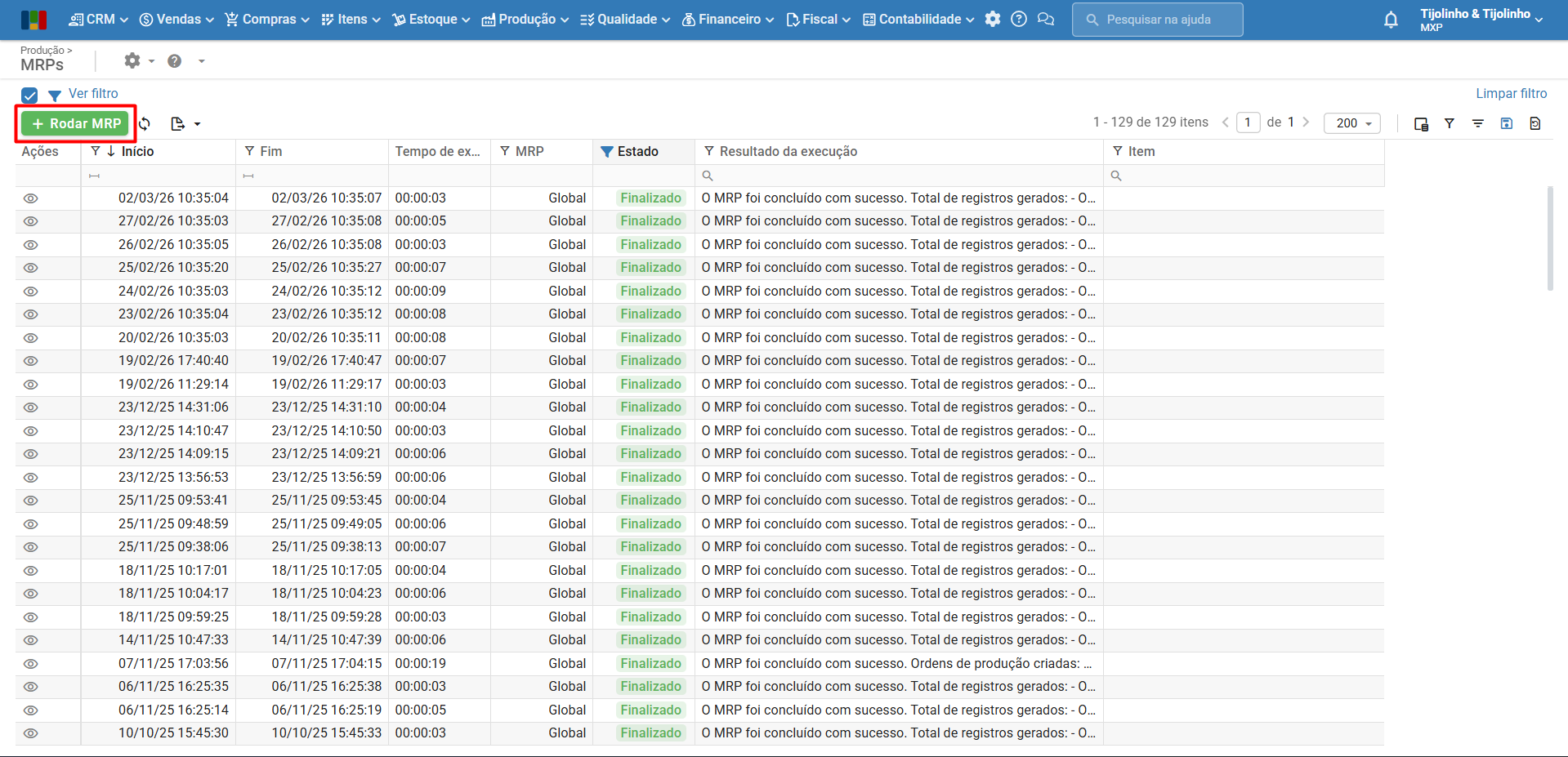Viewport: 1568px width, 757px height.
Task: Uncheck the filter checkbox beside Ver filtro
Action: [29, 95]
